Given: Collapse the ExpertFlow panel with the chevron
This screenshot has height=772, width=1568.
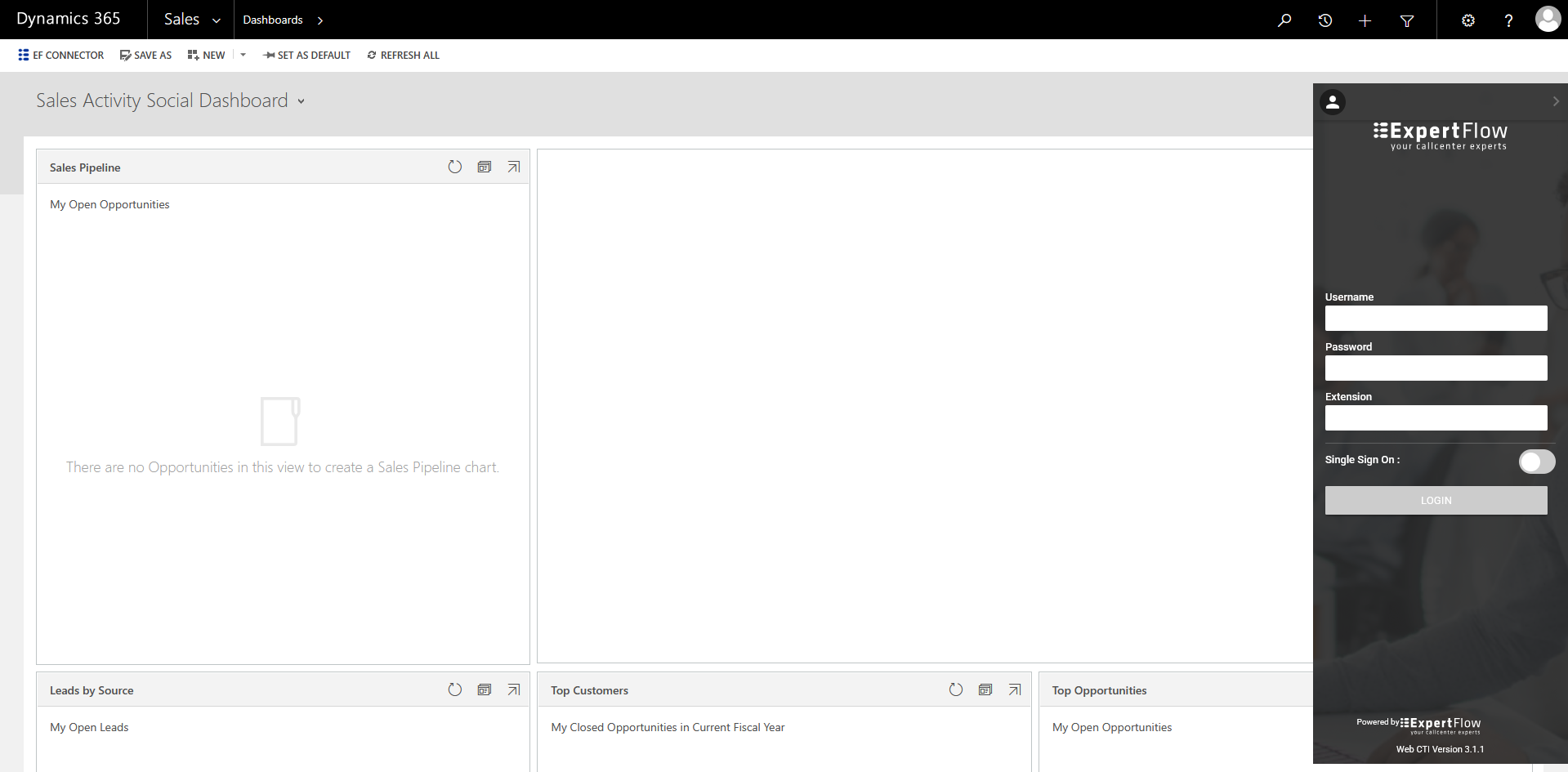Looking at the screenshot, I should tap(1556, 100).
